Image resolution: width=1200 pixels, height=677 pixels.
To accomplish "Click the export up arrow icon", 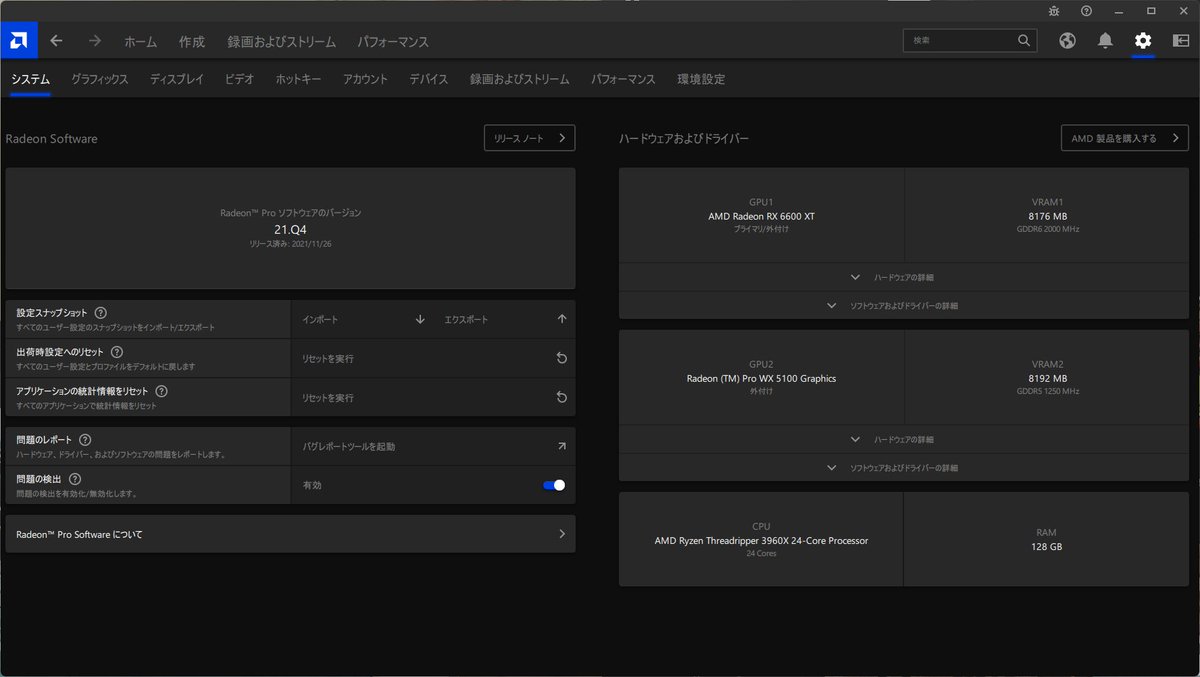I will 562,319.
